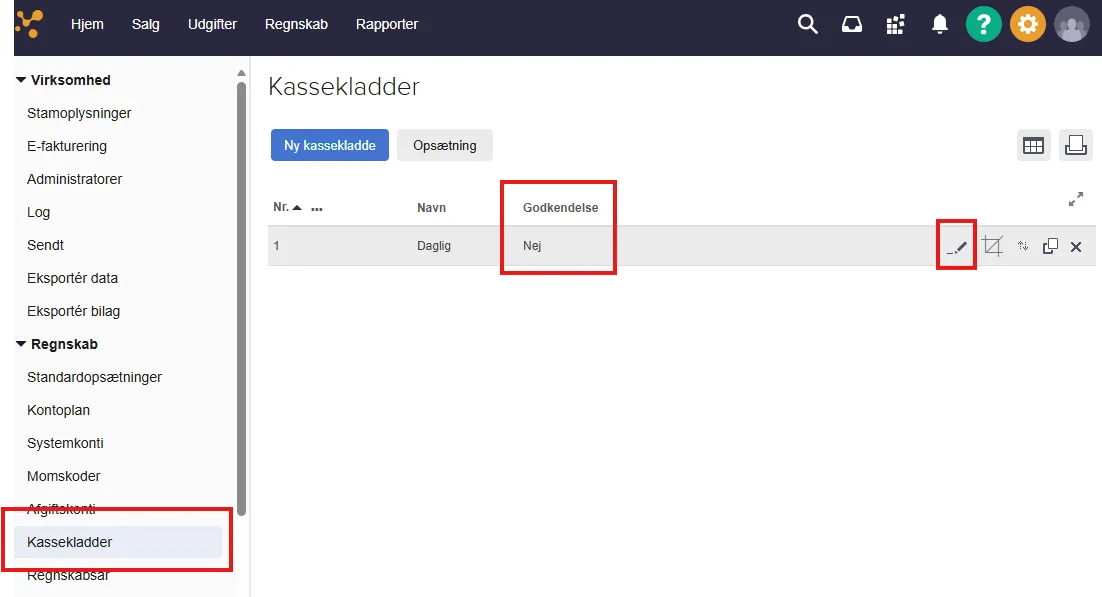Click the table columns view icon
The image size is (1102, 597).
tap(1033, 146)
